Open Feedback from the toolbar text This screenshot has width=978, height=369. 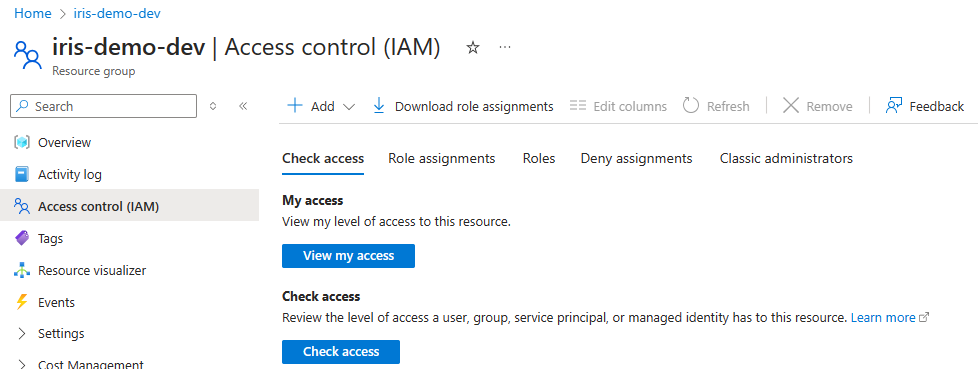(937, 107)
